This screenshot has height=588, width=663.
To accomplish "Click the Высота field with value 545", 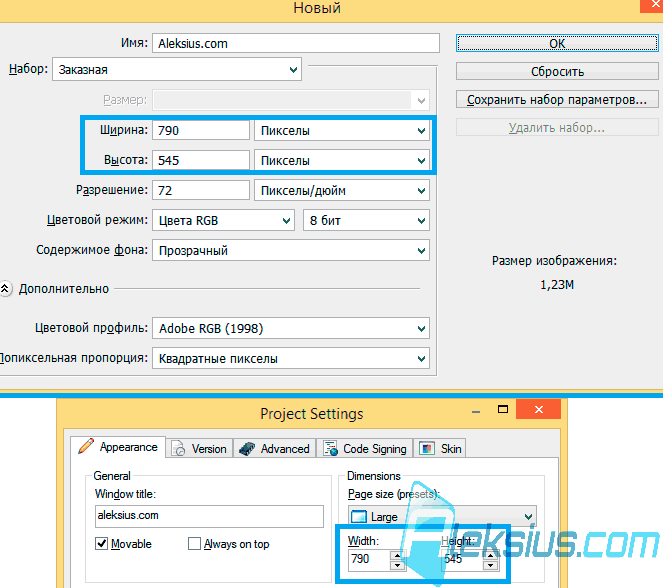I will (201, 160).
